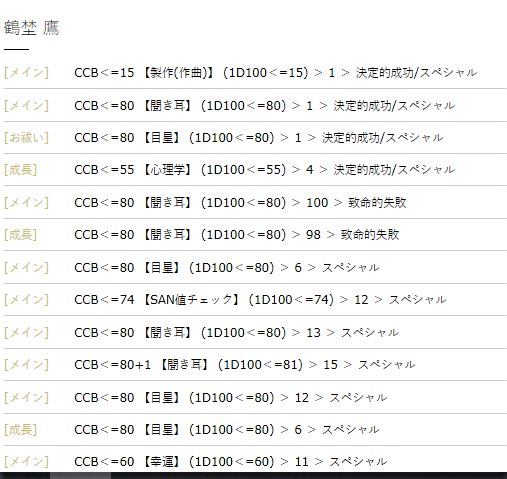This screenshot has height=479, width=507.
Task: Click the [メイン] tag on the 幸運 row
Action: tap(26, 462)
